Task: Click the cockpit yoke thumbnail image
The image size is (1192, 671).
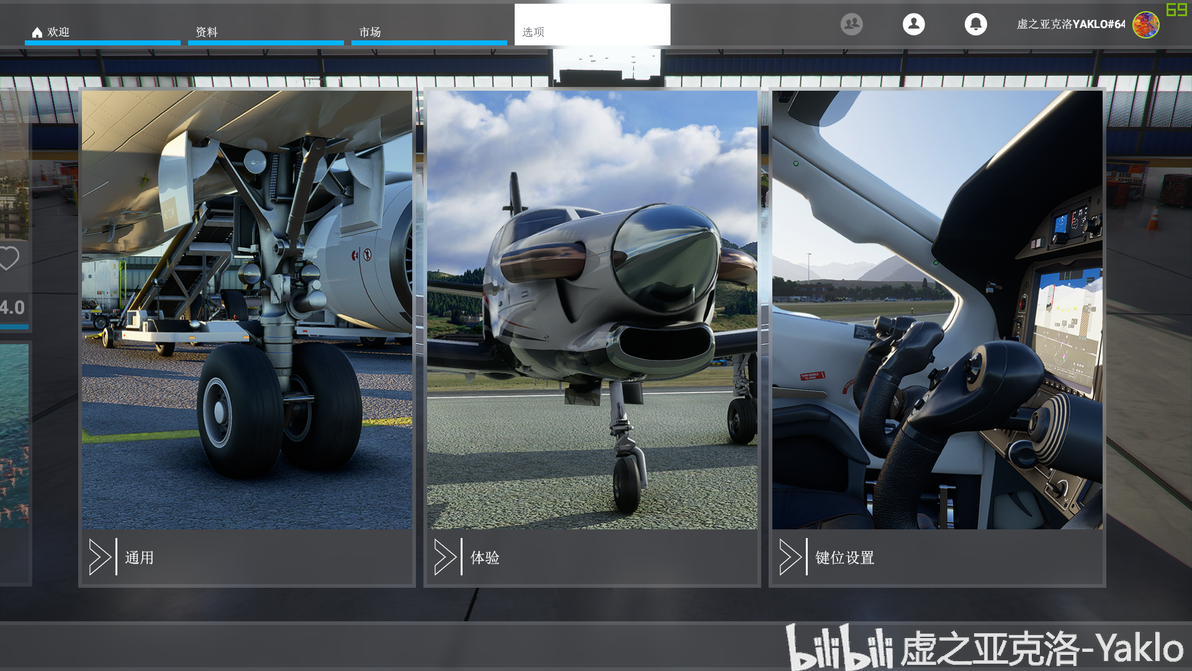Action: pyautogui.click(x=937, y=309)
